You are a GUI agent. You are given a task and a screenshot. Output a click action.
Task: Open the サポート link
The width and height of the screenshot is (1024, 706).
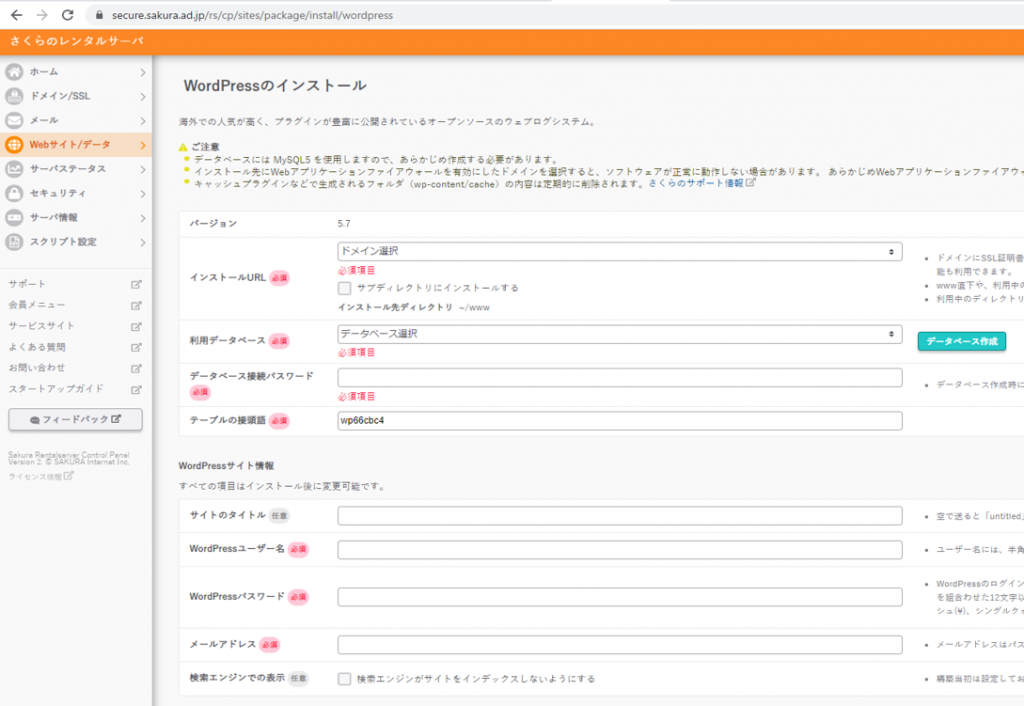coord(27,284)
